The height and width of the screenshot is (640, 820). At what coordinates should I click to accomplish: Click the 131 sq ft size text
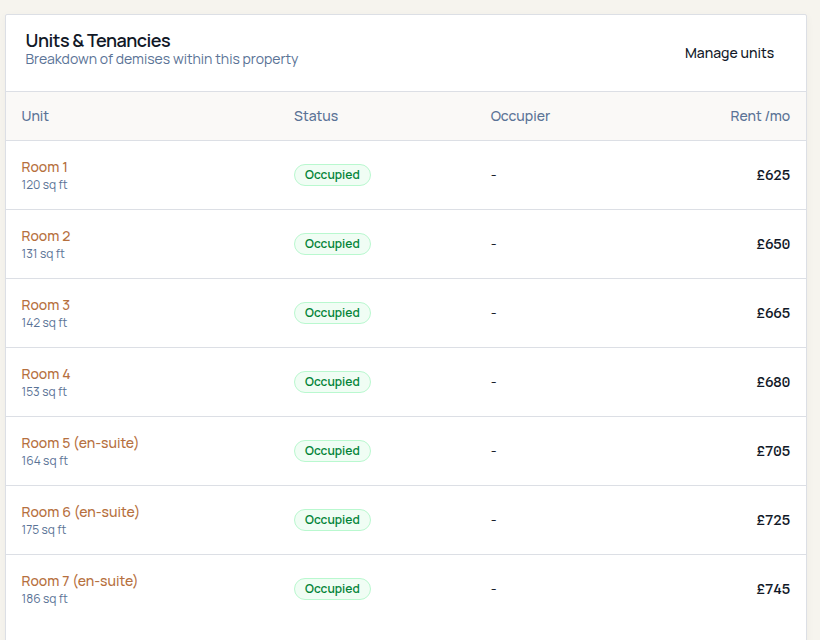tap(43, 254)
